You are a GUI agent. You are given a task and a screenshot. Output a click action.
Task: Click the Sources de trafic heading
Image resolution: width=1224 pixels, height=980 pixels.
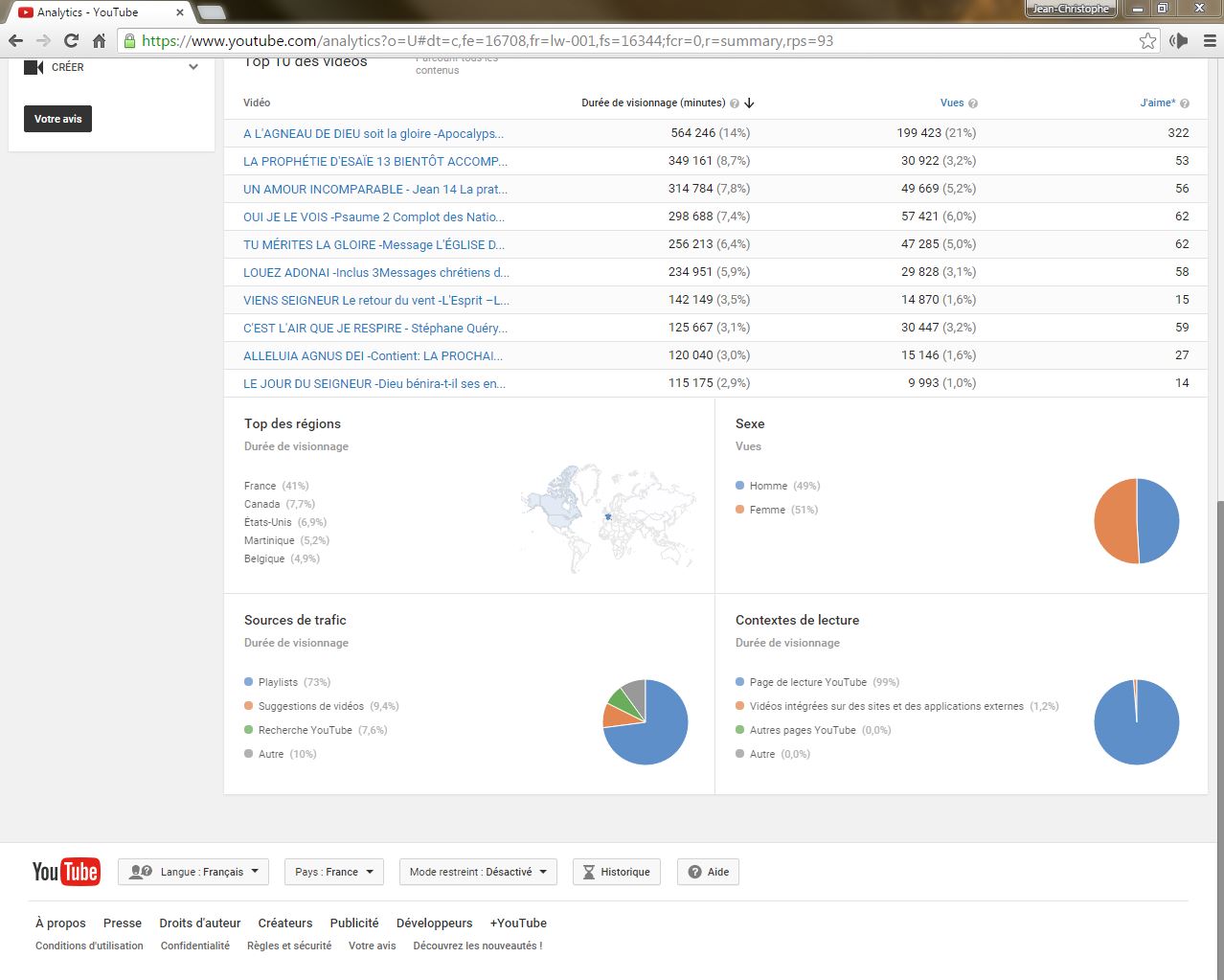click(295, 620)
